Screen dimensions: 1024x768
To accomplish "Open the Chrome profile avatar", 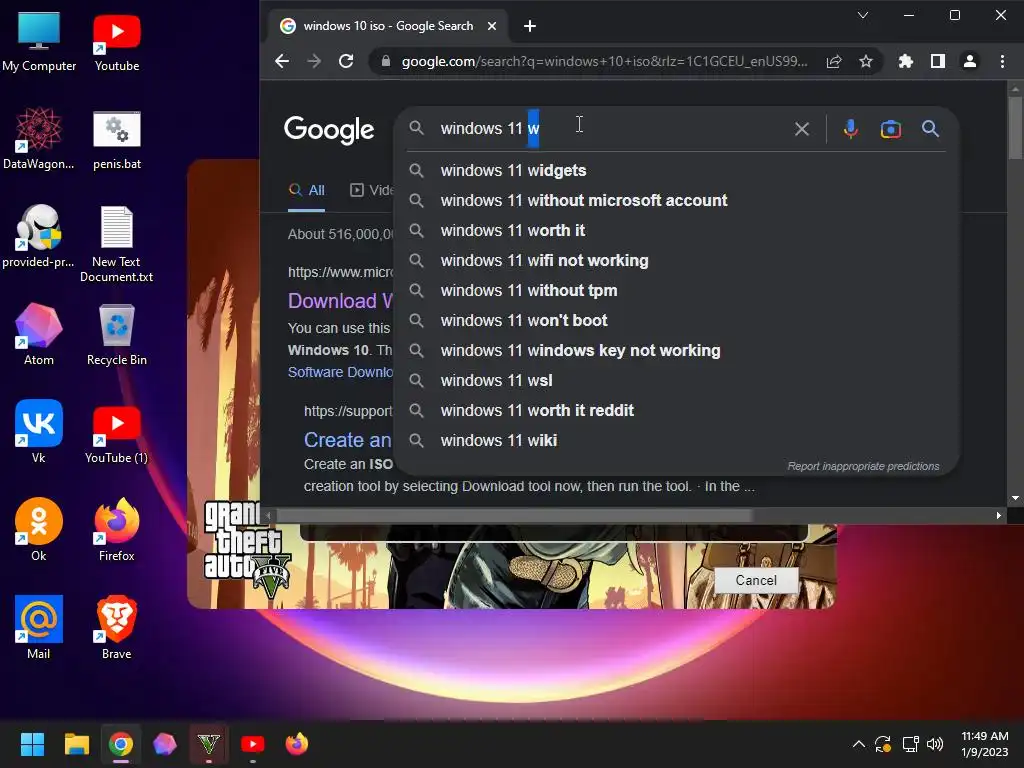I will click(970, 61).
